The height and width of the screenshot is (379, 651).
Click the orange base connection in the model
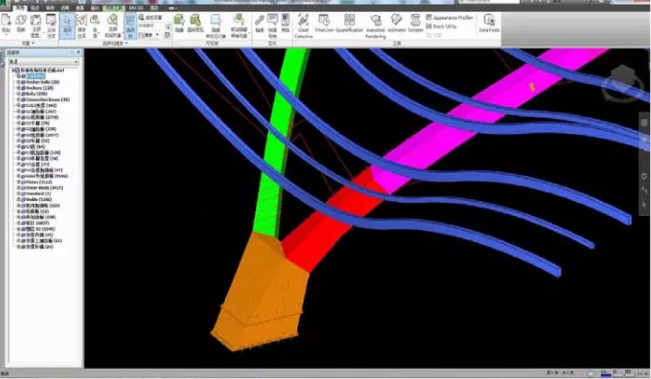261,293
